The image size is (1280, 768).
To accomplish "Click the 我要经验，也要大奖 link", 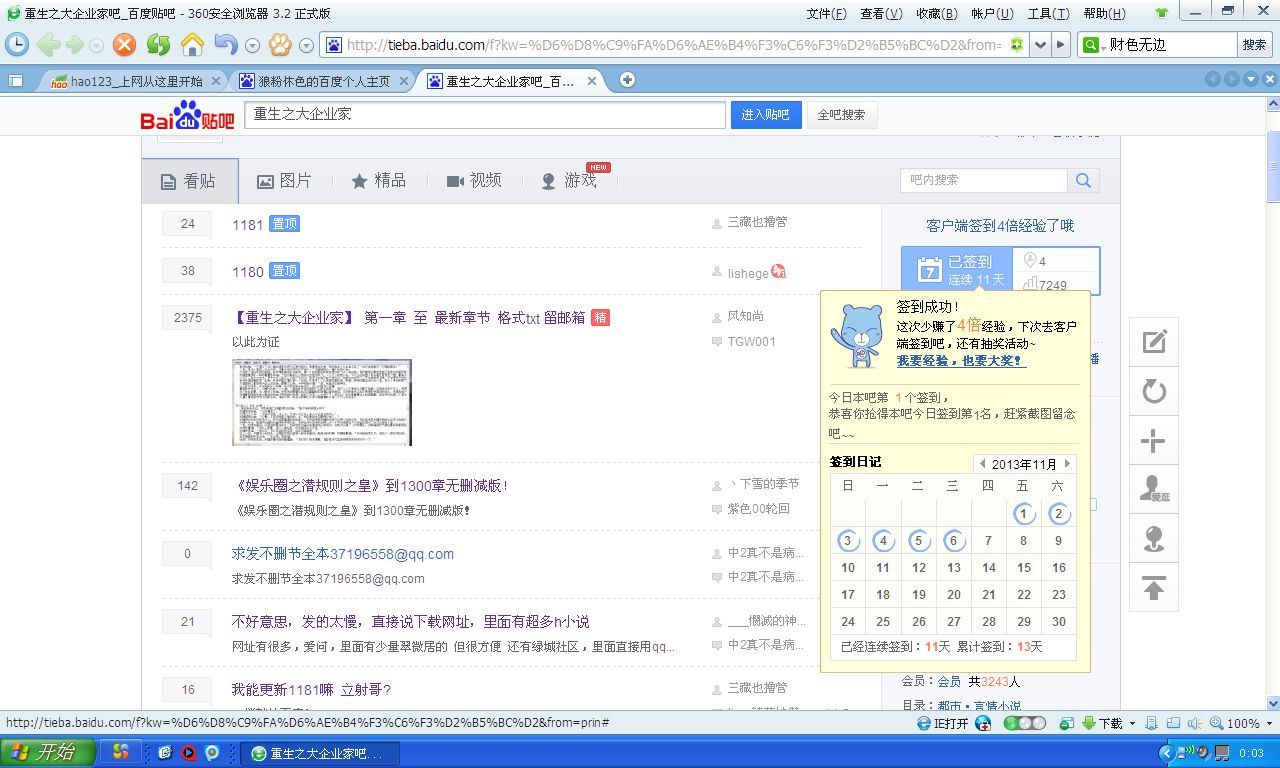I will pos(960,360).
